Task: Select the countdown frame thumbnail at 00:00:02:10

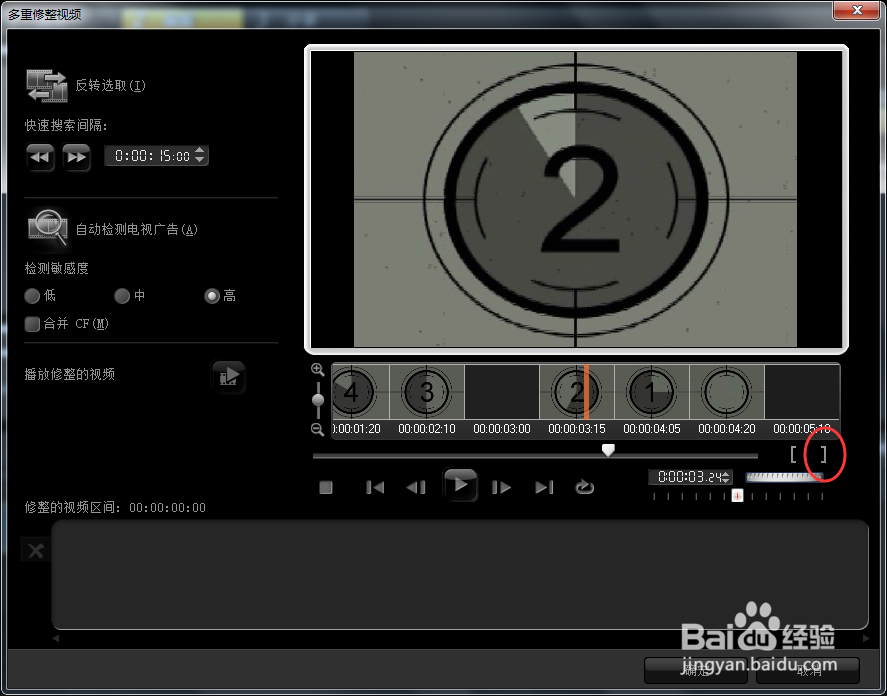Action: coord(426,392)
